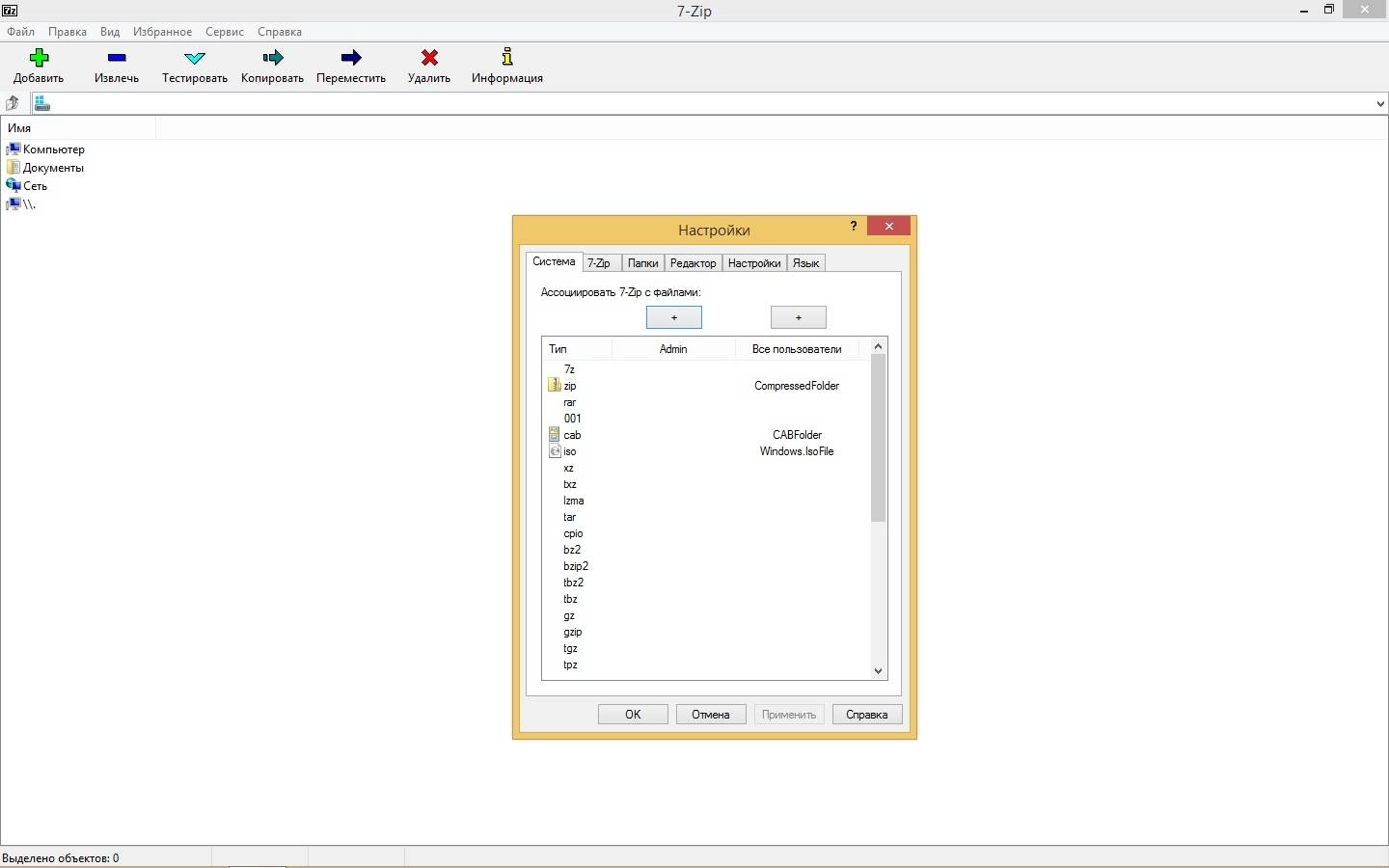Click the Тип column header

577,349
